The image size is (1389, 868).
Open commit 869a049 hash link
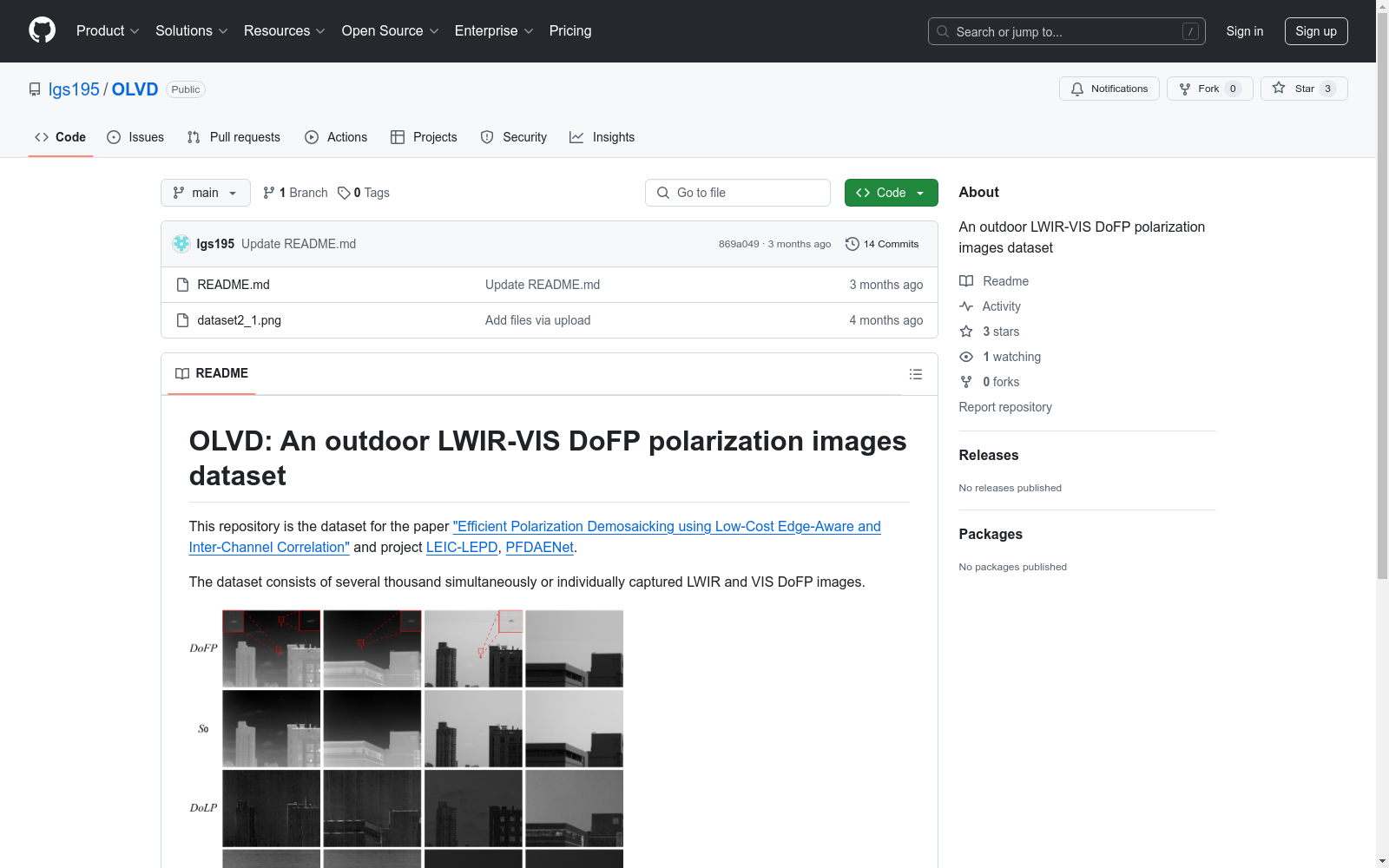739,244
